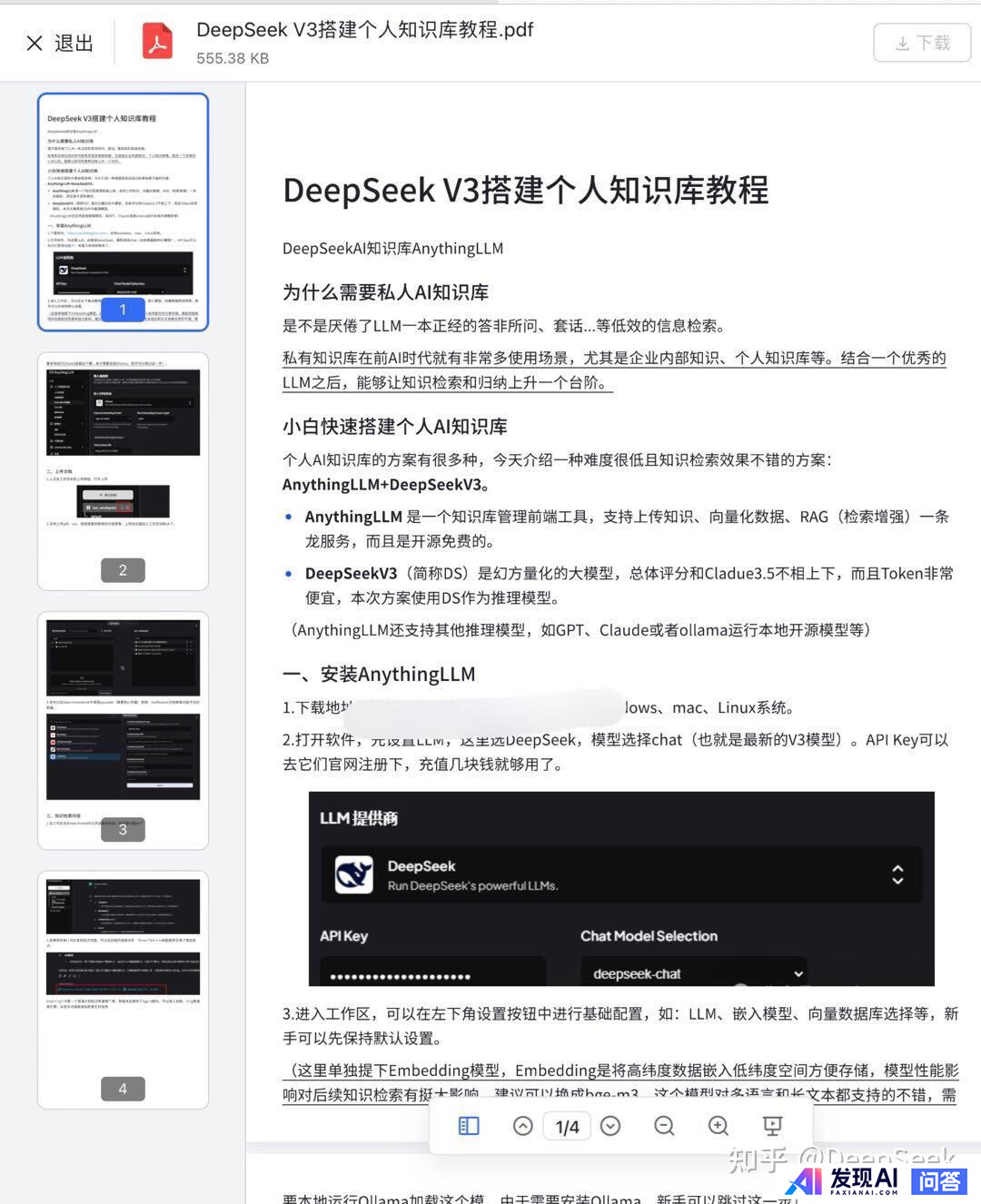Image resolution: width=981 pixels, height=1204 pixels.
Task: Click the Chat Model Selection label
Action: coord(649,936)
